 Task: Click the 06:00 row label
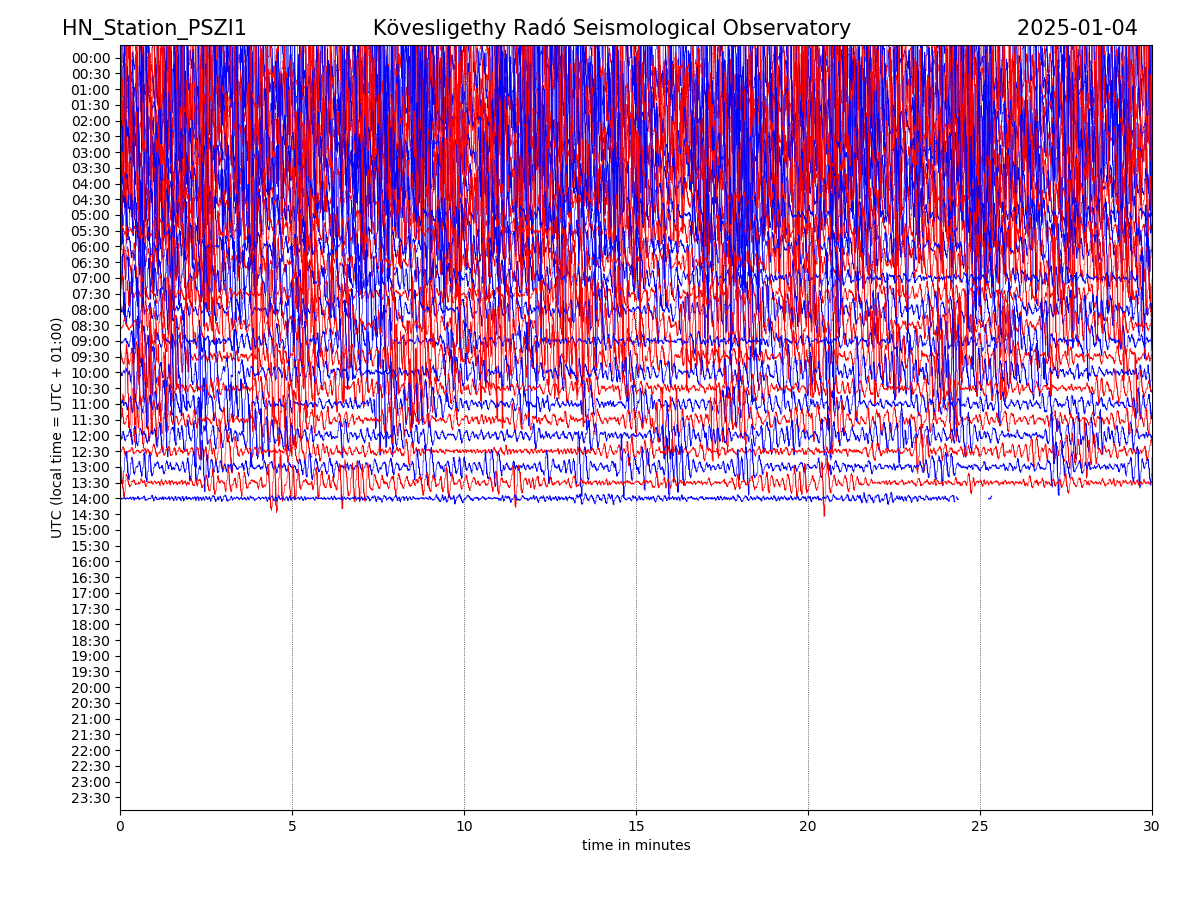[91, 247]
